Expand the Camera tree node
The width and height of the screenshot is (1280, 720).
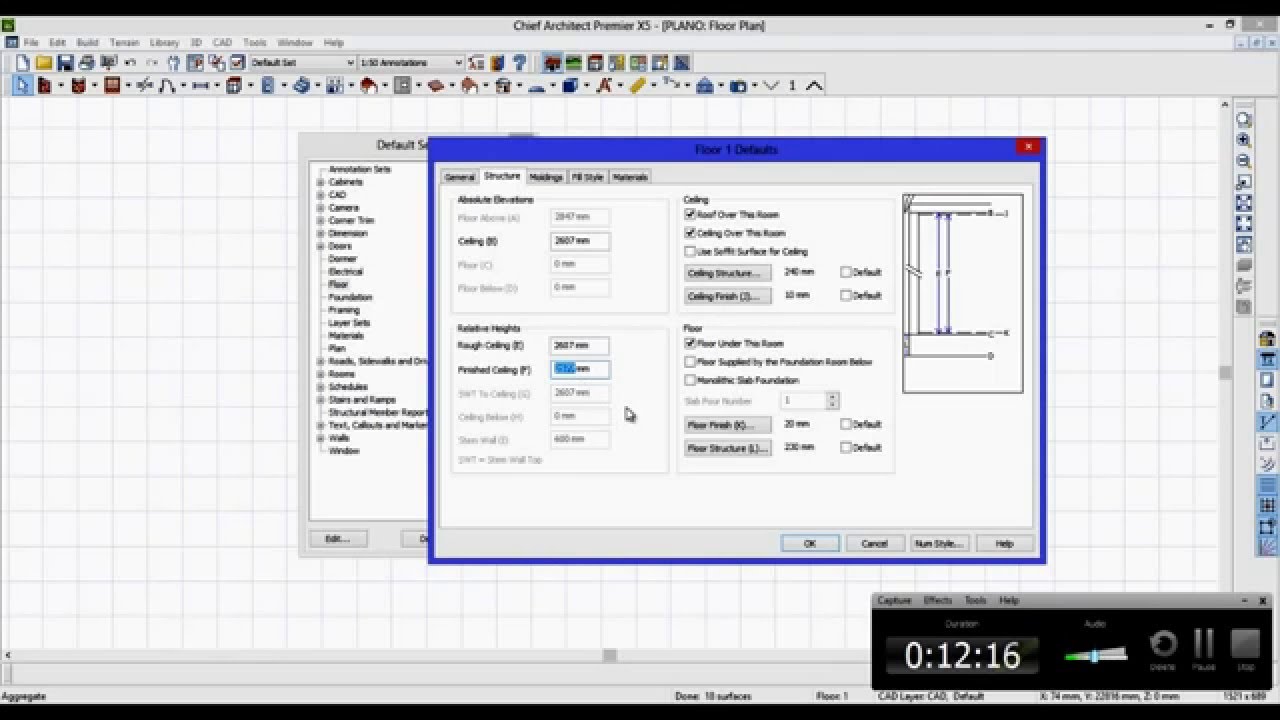(321, 208)
